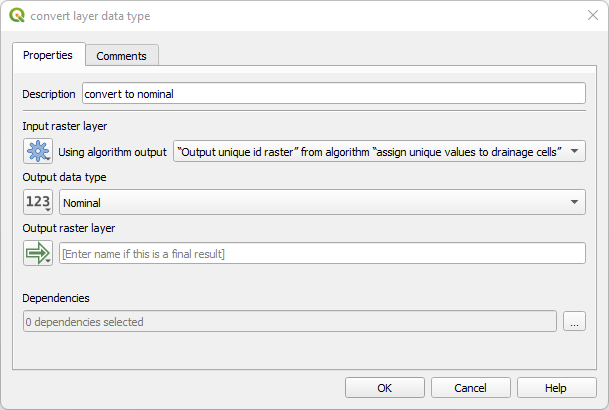Screen dimensions: 609x410
Task: Click the 'Output data type' label
Action: (64, 177)
